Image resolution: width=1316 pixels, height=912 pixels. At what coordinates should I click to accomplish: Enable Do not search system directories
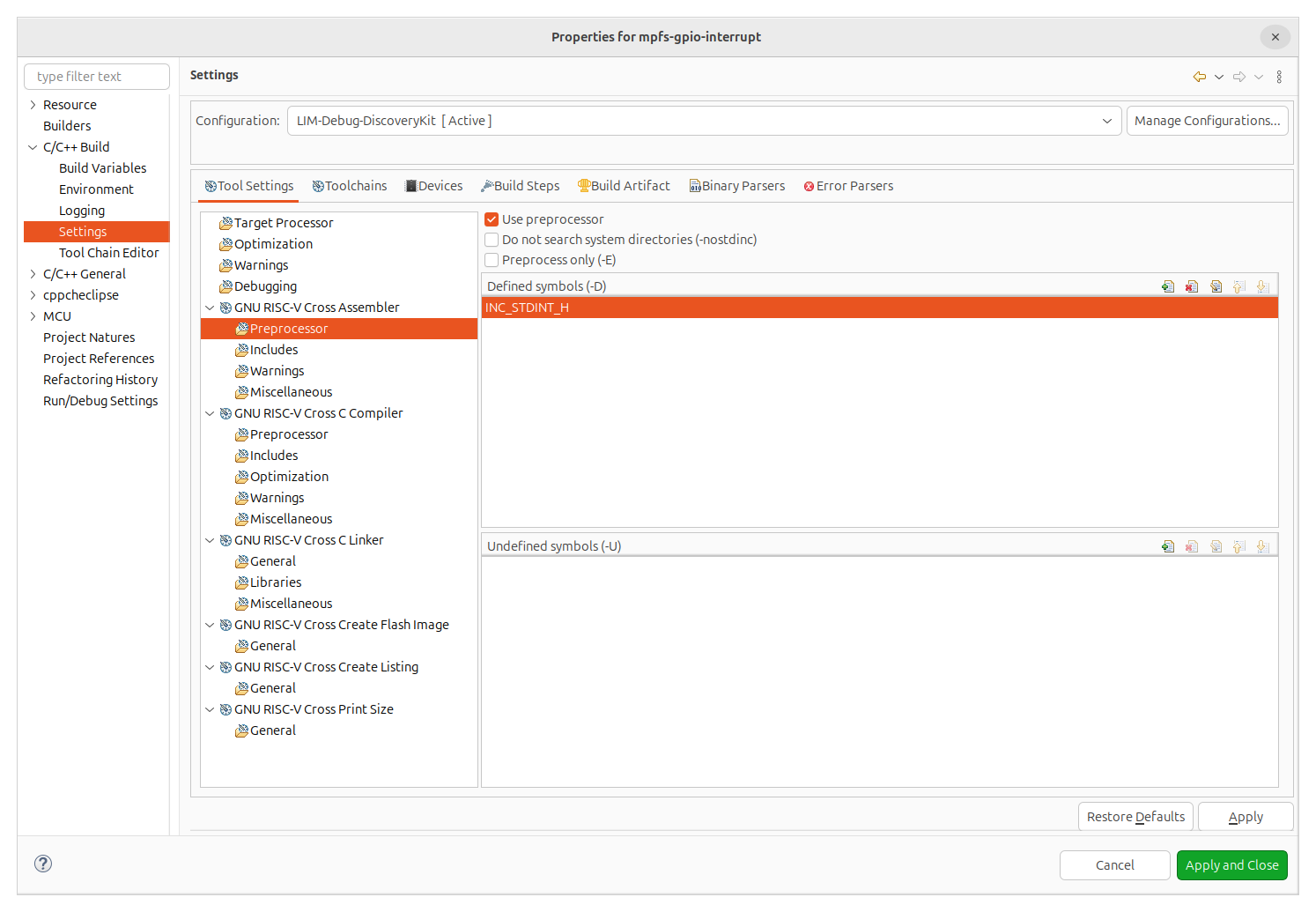pos(491,239)
